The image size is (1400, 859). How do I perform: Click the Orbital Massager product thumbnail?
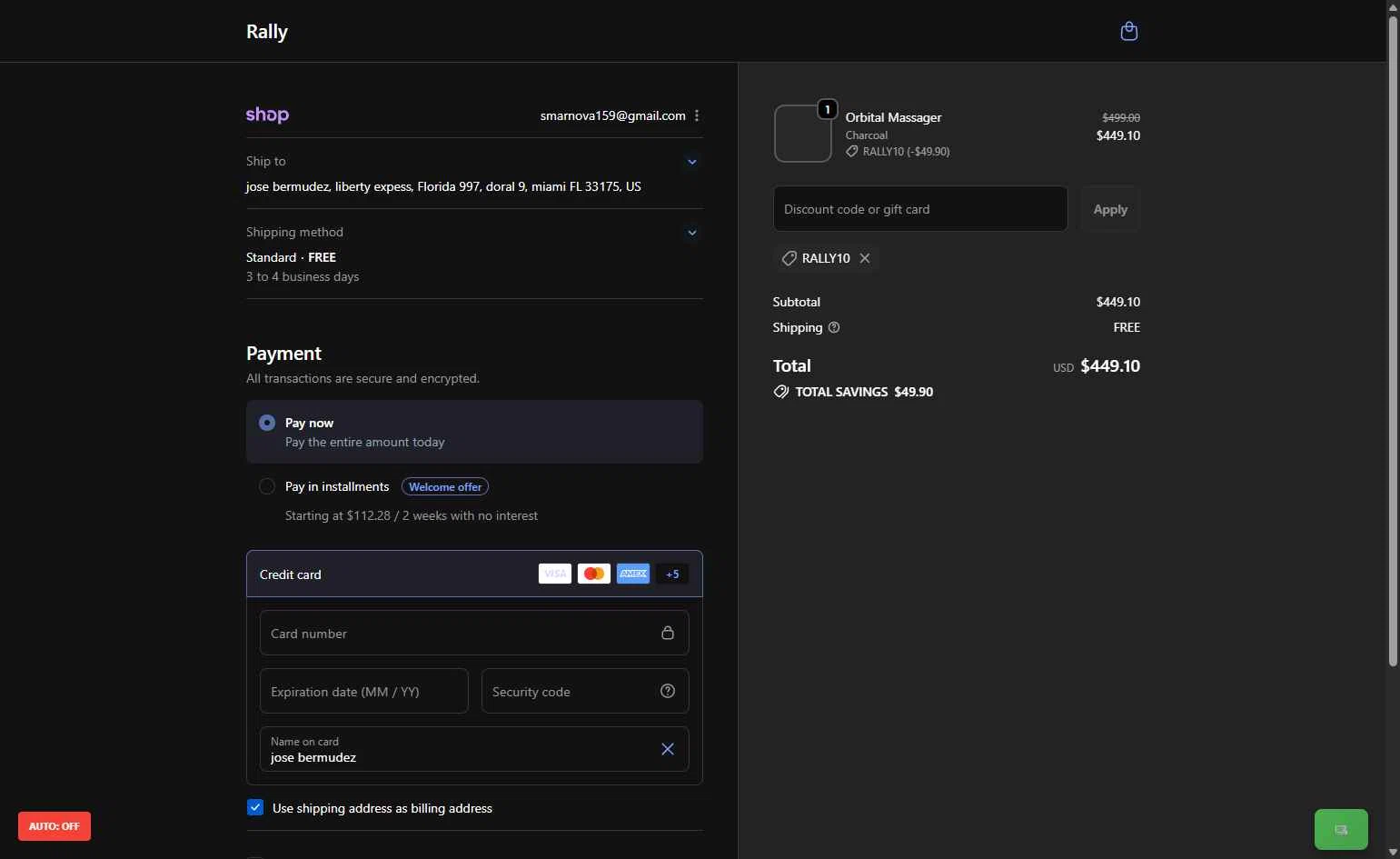tap(803, 134)
